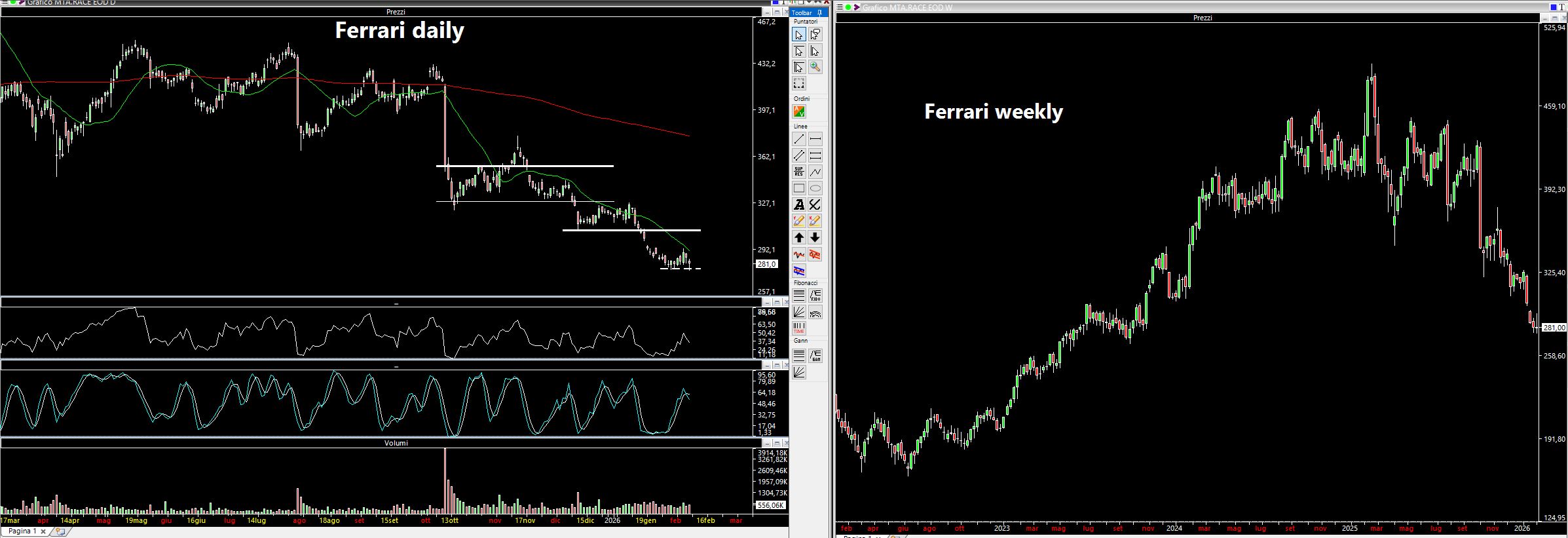Close the Pagina 1 tab
The image size is (1568, 538).
coord(44,531)
